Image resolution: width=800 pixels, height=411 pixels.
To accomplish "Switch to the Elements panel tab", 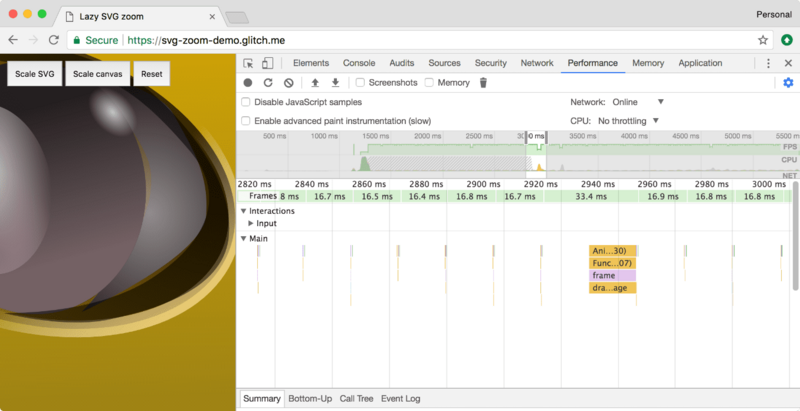I will (x=311, y=63).
